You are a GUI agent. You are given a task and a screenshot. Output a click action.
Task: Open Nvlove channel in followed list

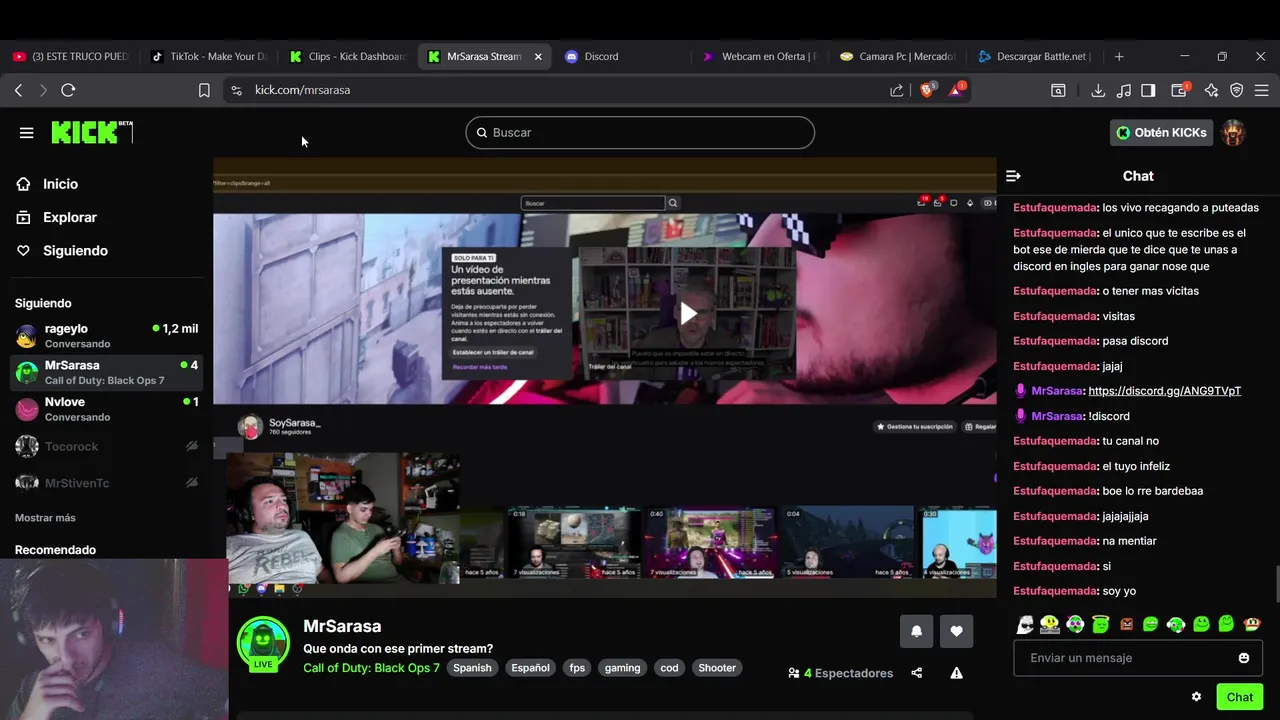(x=106, y=409)
